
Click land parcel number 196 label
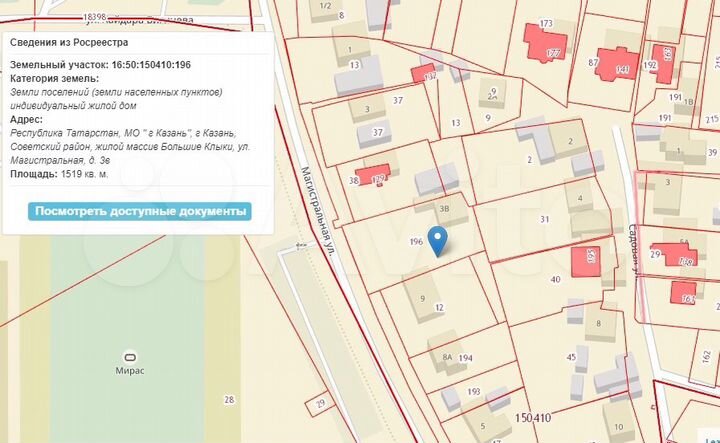pyautogui.click(x=416, y=241)
